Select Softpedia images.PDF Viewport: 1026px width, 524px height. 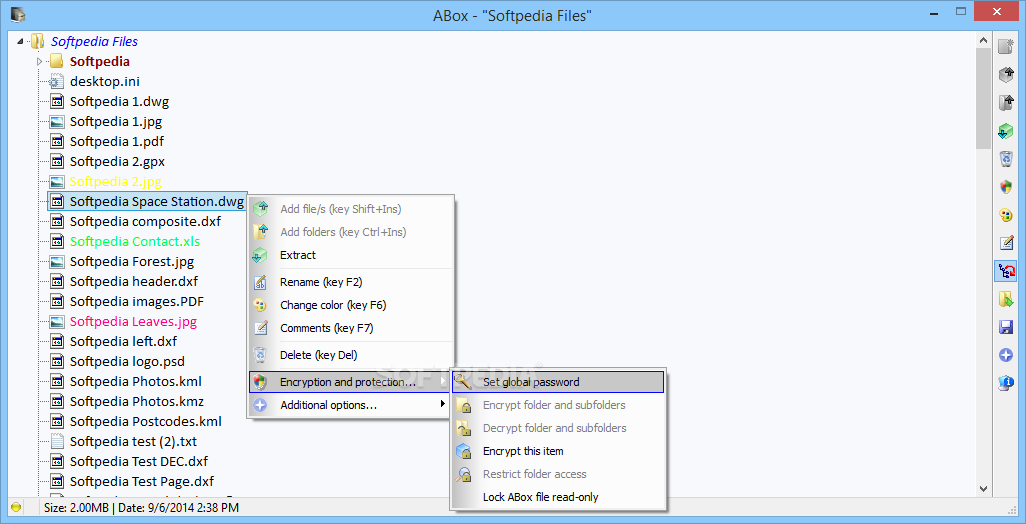tap(137, 302)
